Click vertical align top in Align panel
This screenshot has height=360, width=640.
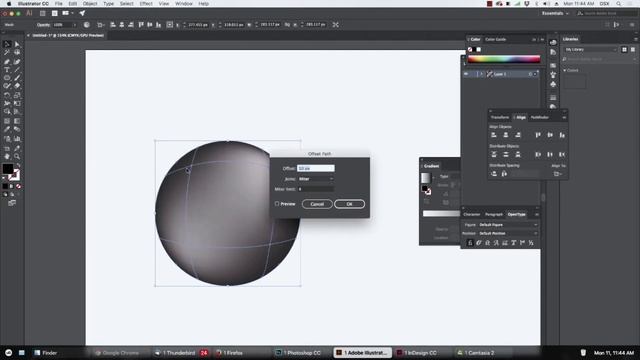[538, 135]
